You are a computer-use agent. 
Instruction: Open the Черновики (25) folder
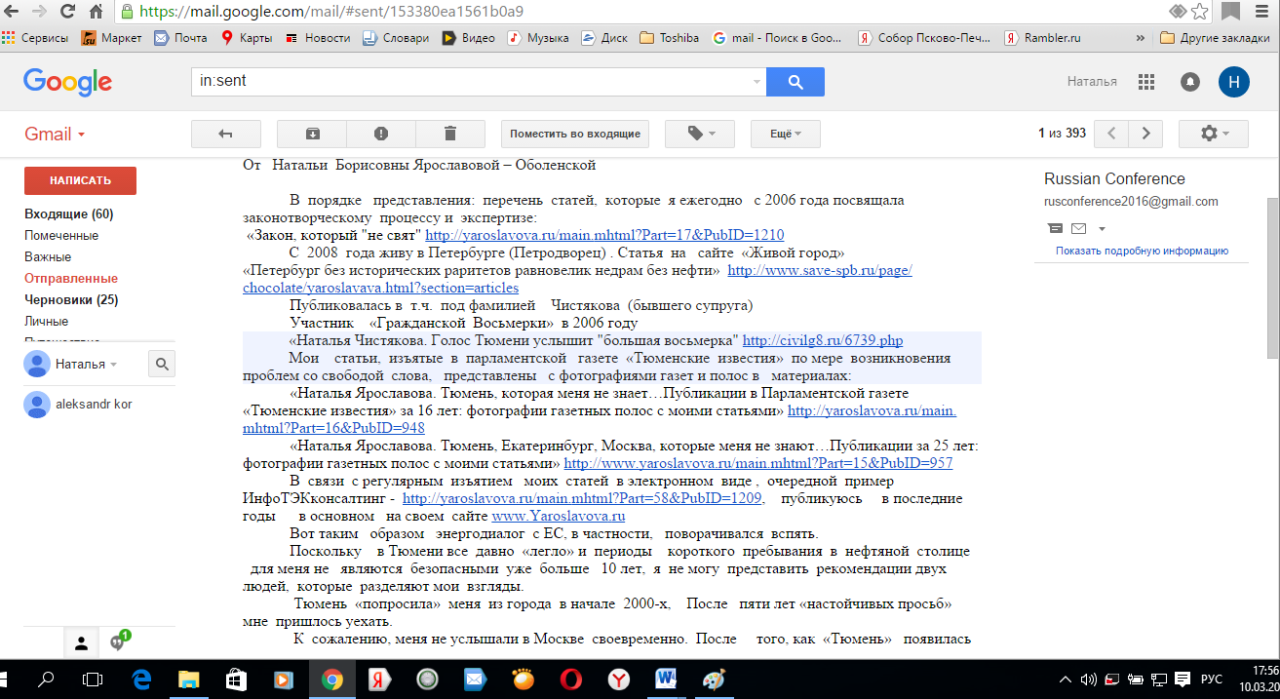point(71,300)
